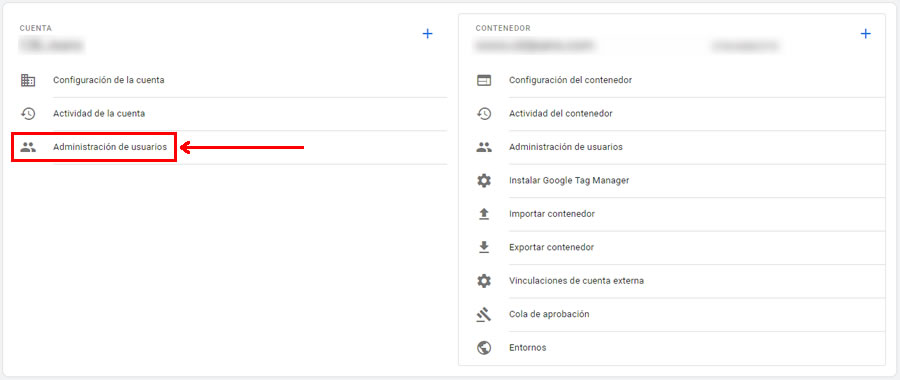This screenshot has width=900, height=380.
Task: Click the CUENTA section heading
Action: coord(36,28)
